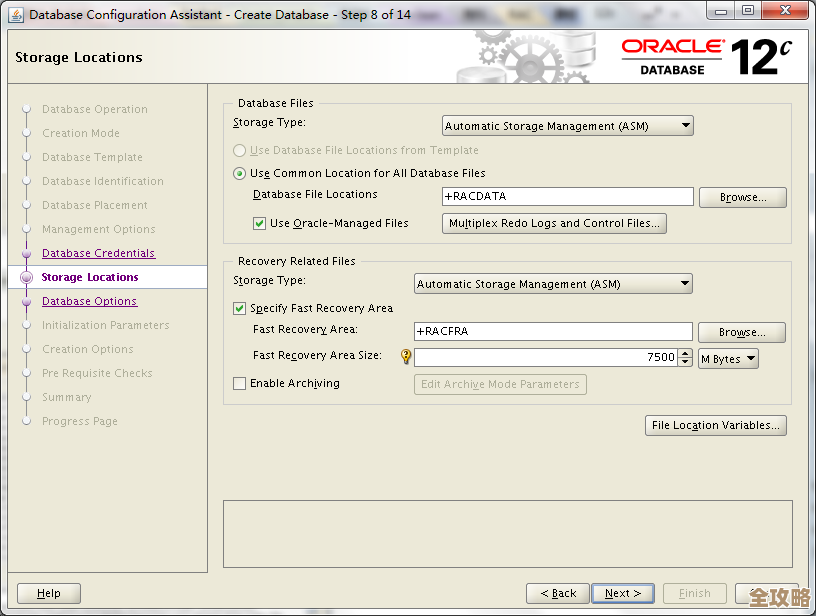Image resolution: width=816 pixels, height=616 pixels.
Task: Open the M Bytes units dropdown
Action: [x=728, y=357]
